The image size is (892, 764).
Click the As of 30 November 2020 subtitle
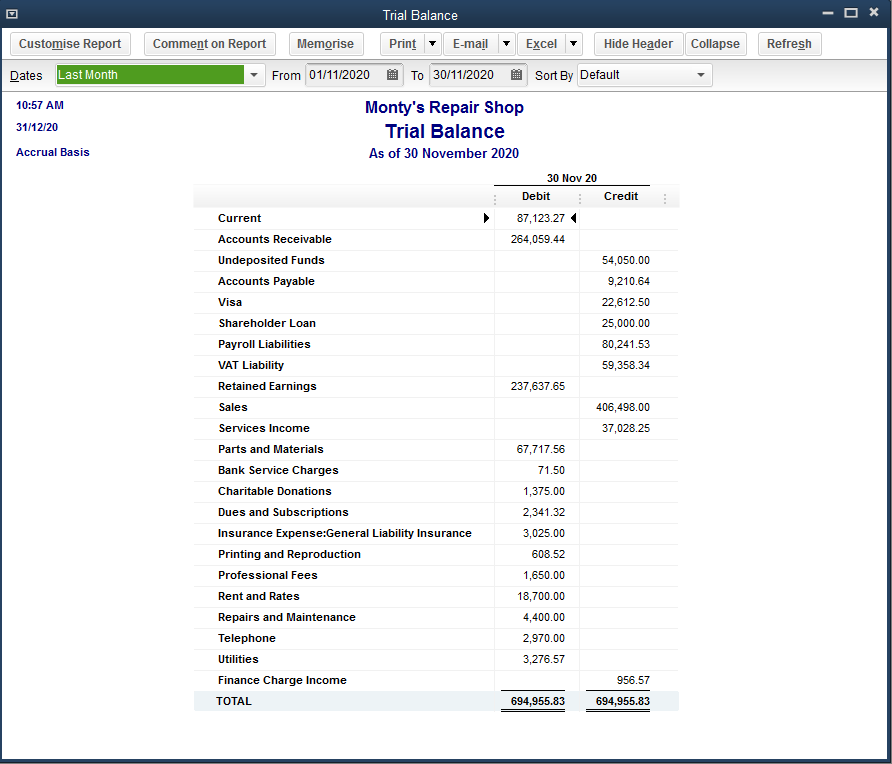(444, 154)
